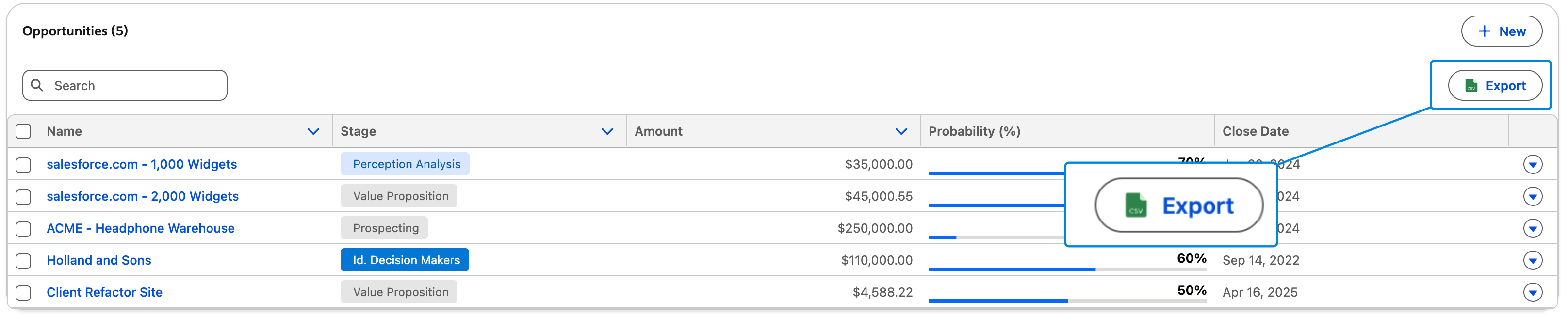Expand the Name column menu chevron
Viewport: 1568px width, 315px height.
pos(313,131)
